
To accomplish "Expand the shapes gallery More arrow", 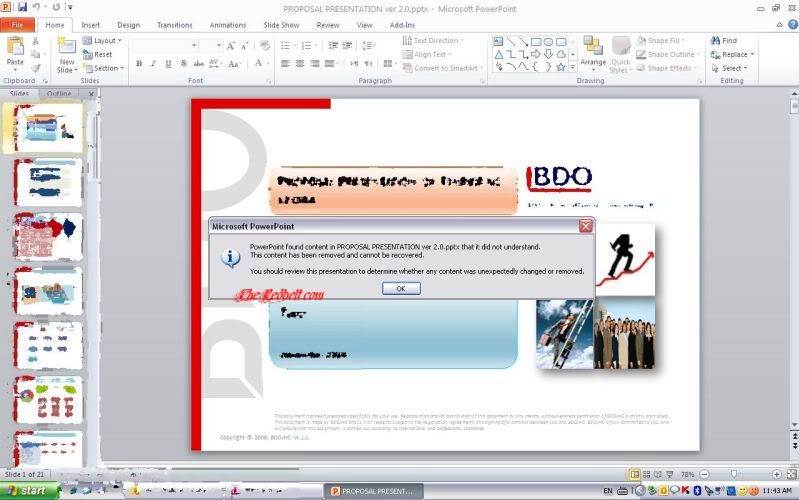I will click(573, 67).
